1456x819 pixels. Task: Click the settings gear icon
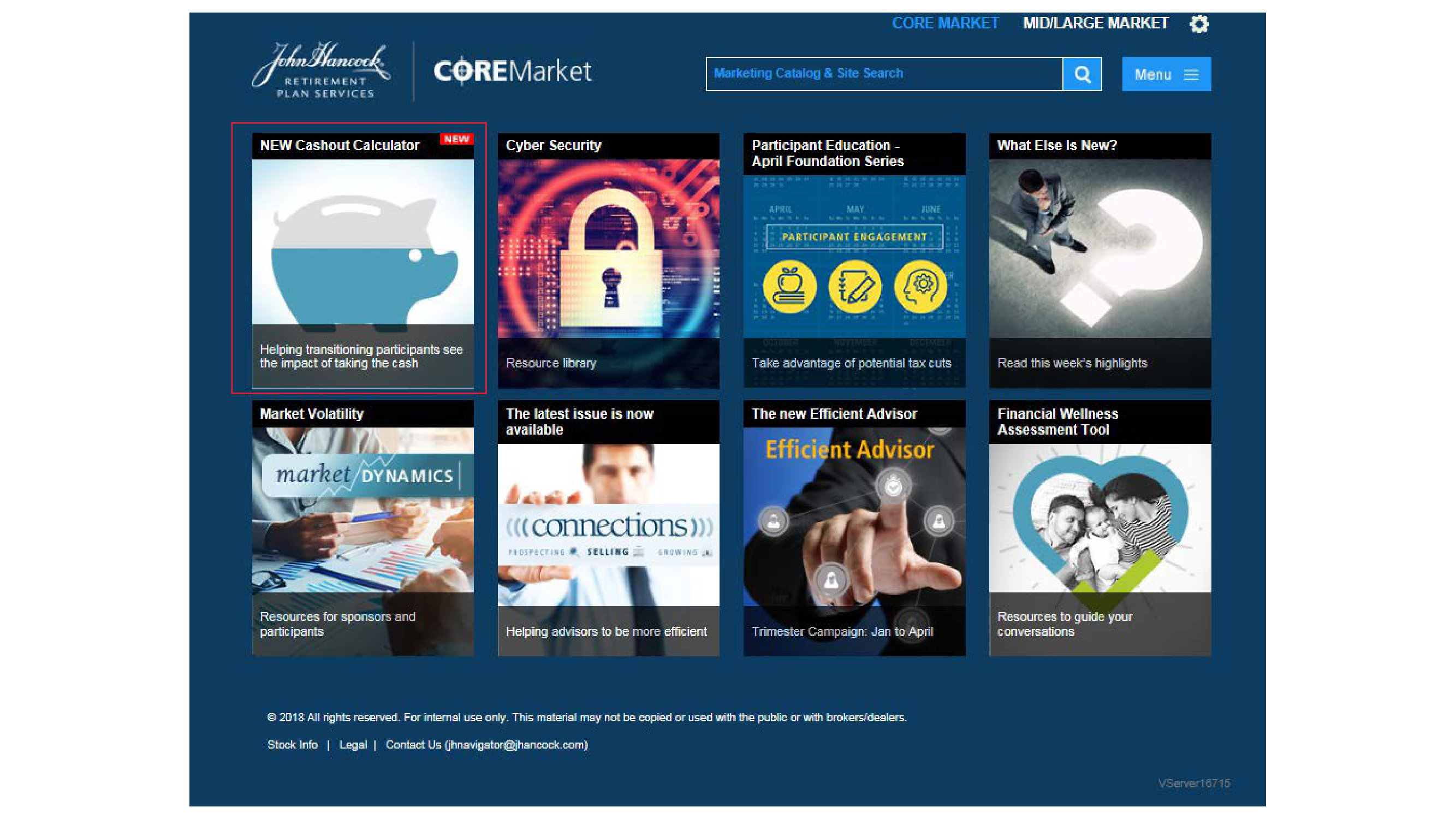[x=1199, y=23]
